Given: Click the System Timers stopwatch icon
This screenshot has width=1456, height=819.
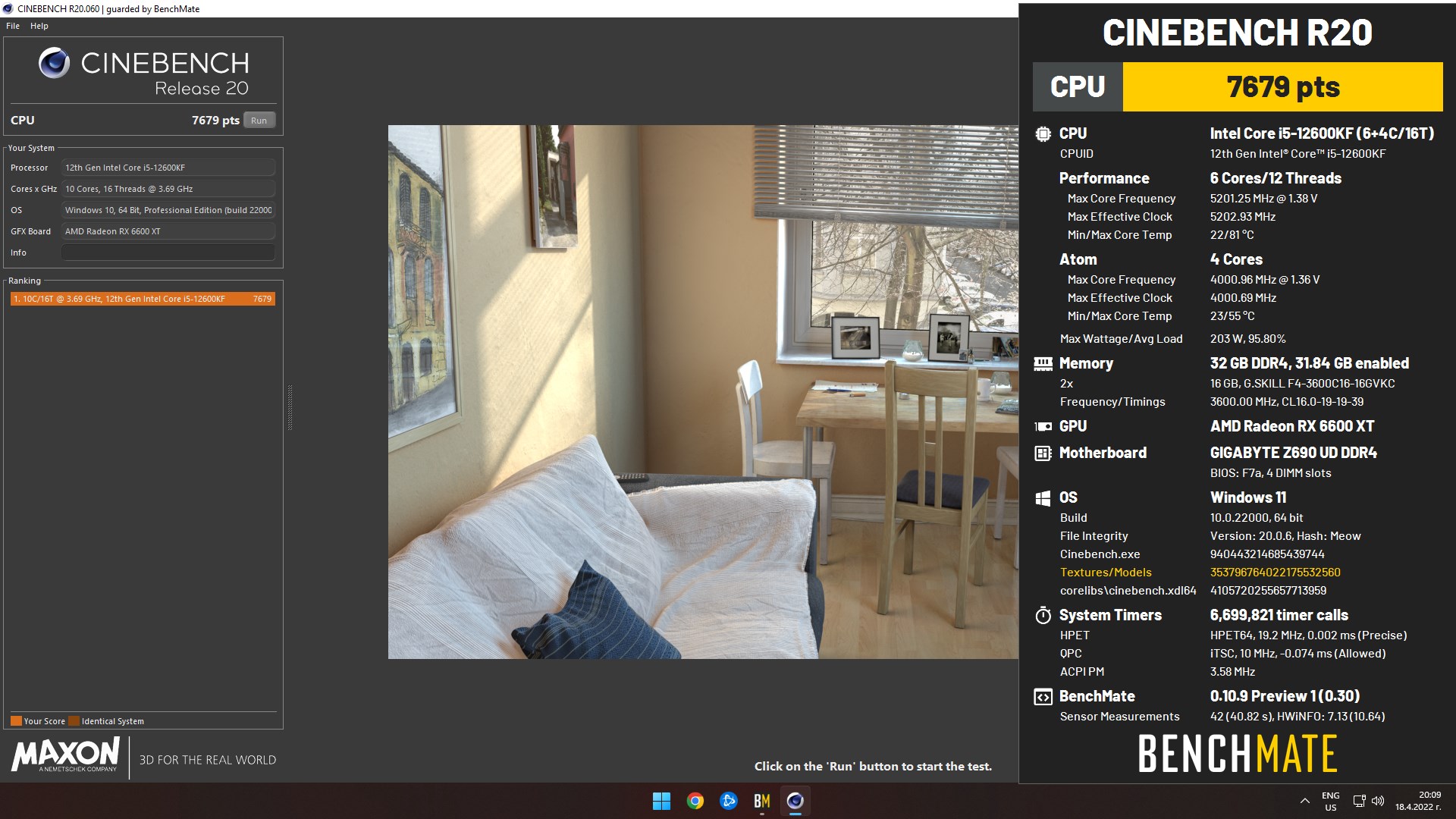Looking at the screenshot, I should pyautogui.click(x=1043, y=615).
